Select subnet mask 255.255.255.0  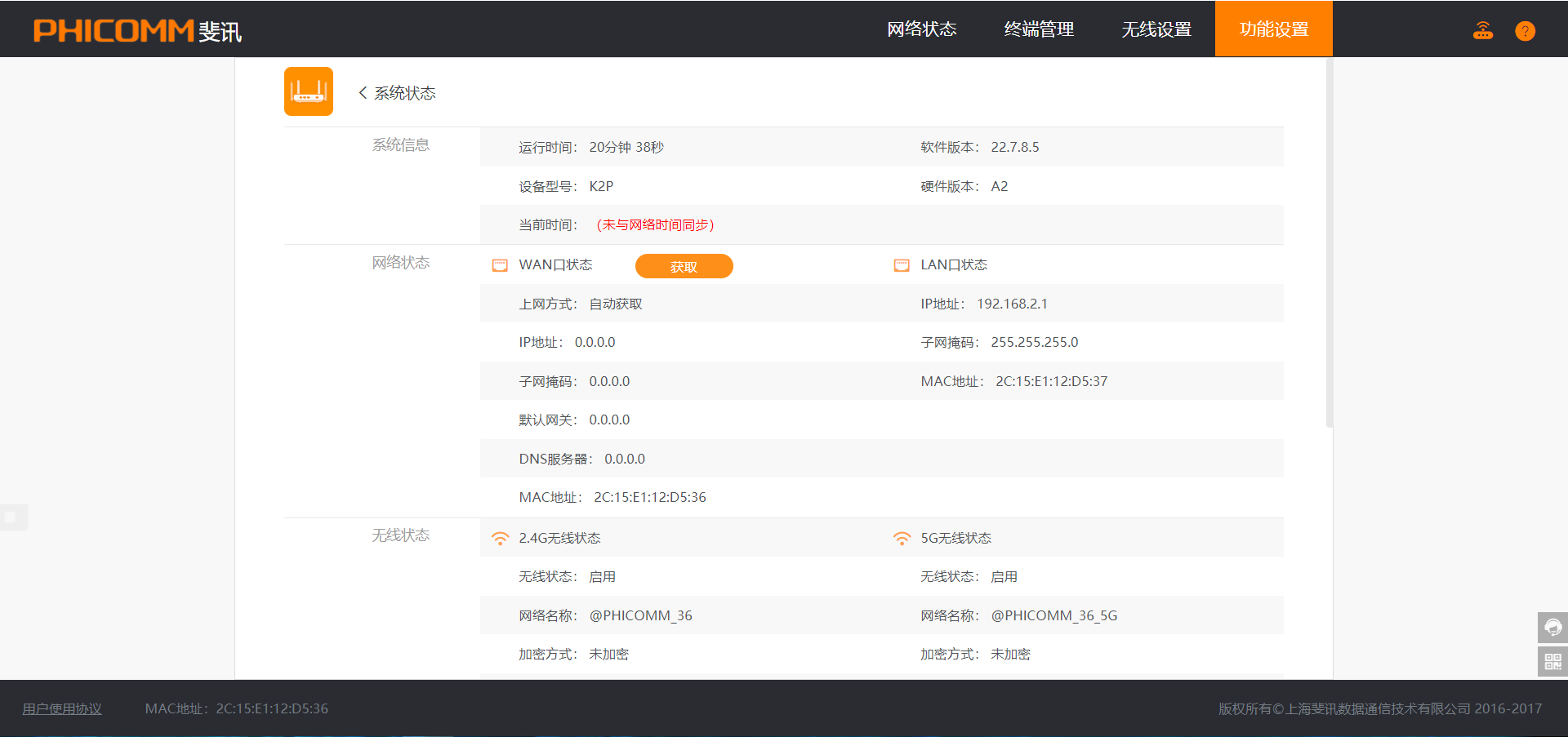(1035, 342)
